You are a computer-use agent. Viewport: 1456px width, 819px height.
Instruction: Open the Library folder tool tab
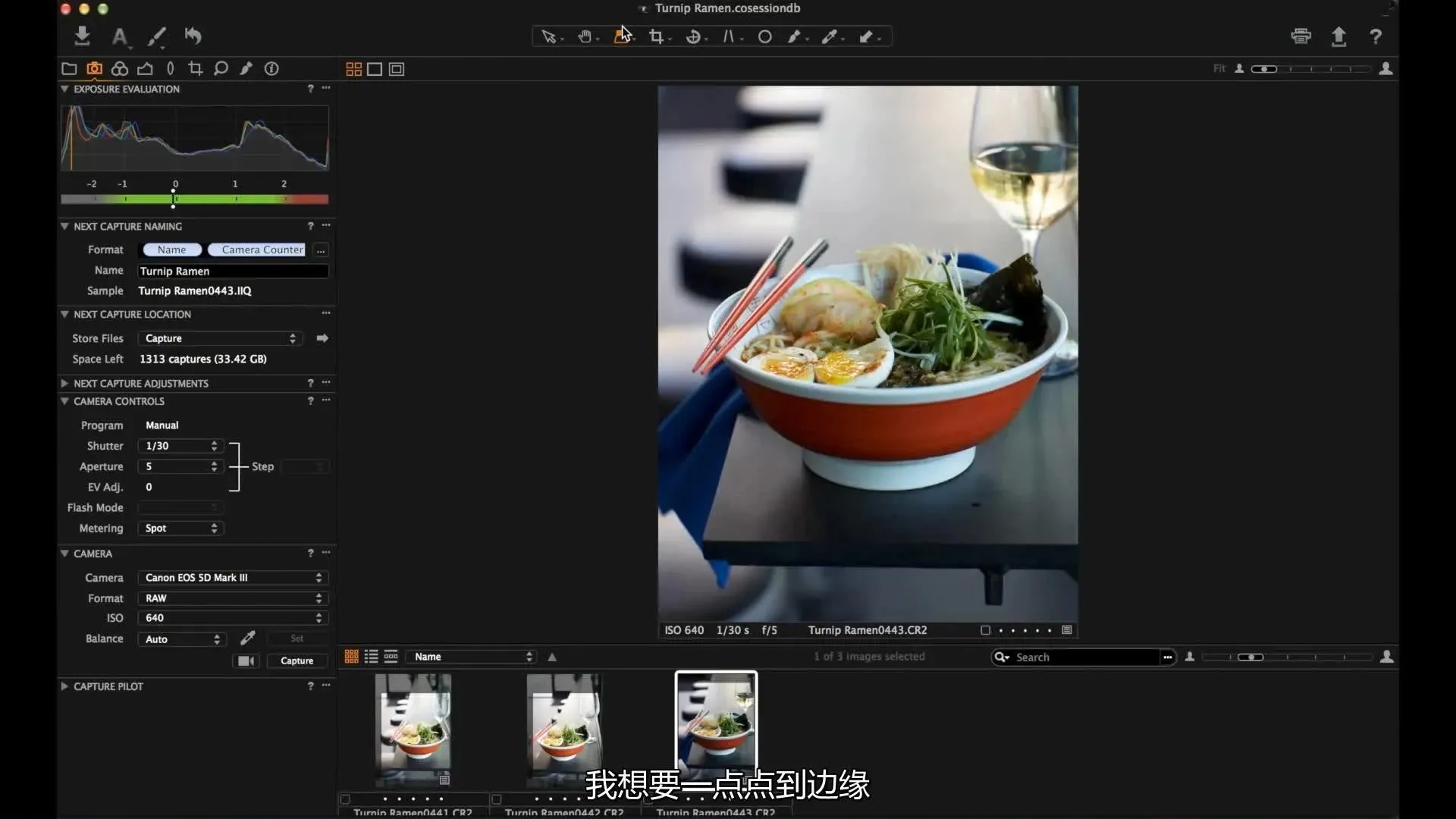(x=69, y=69)
